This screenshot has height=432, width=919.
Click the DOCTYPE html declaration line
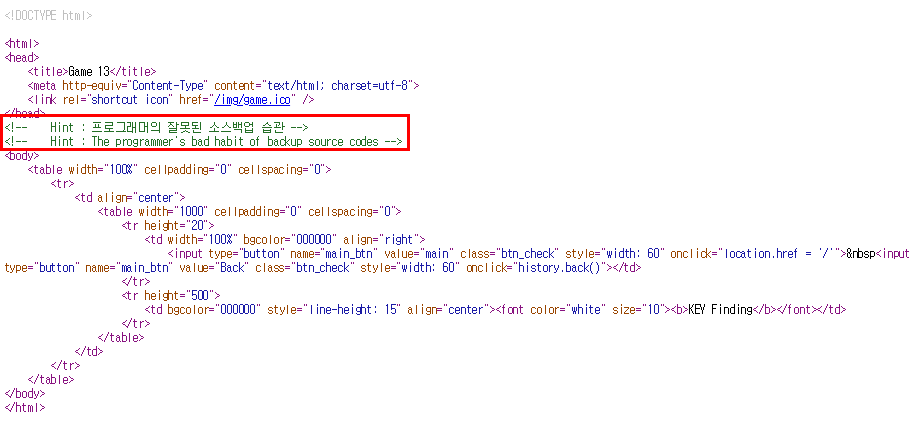coord(48,15)
